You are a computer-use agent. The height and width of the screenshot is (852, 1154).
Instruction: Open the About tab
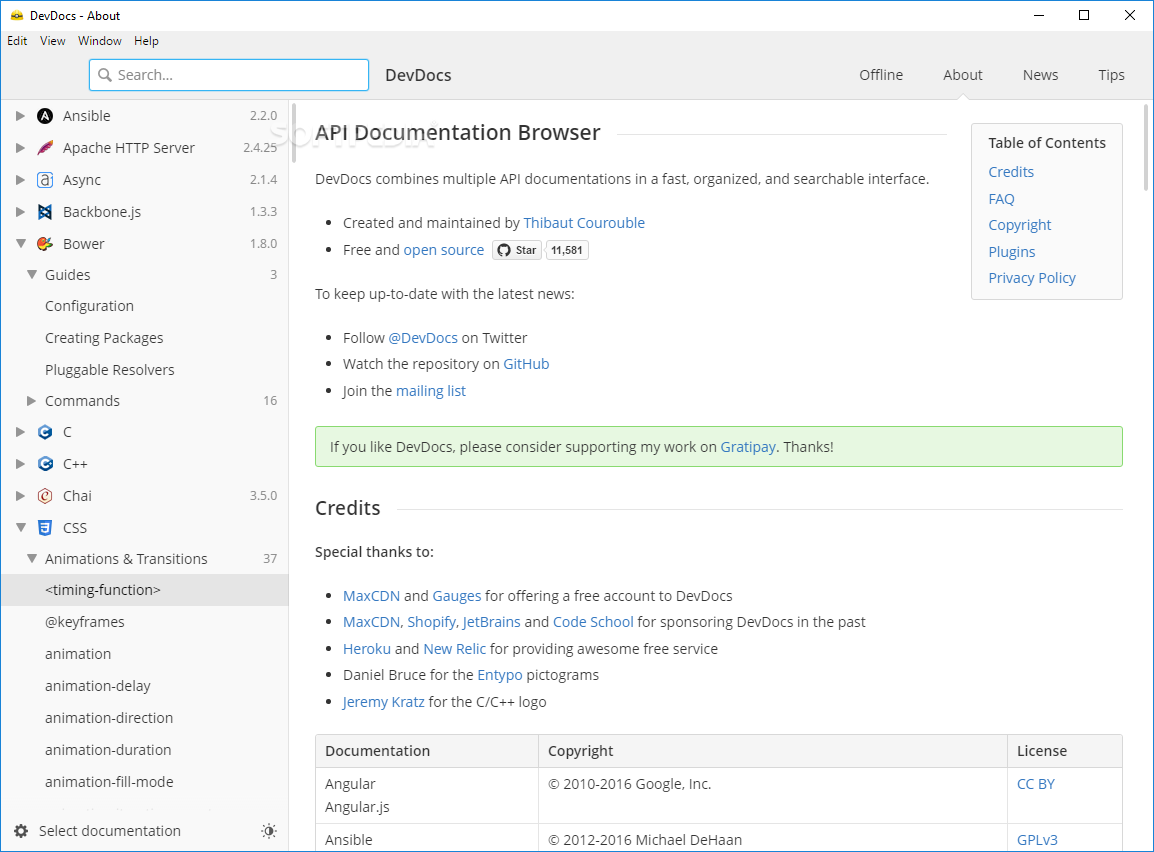(x=963, y=75)
